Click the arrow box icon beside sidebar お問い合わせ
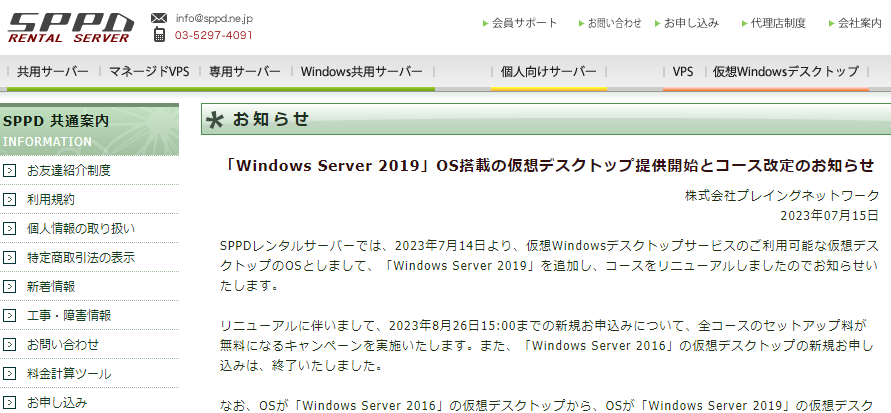Image resolution: width=891 pixels, height=413 pixels. (9, 344)
